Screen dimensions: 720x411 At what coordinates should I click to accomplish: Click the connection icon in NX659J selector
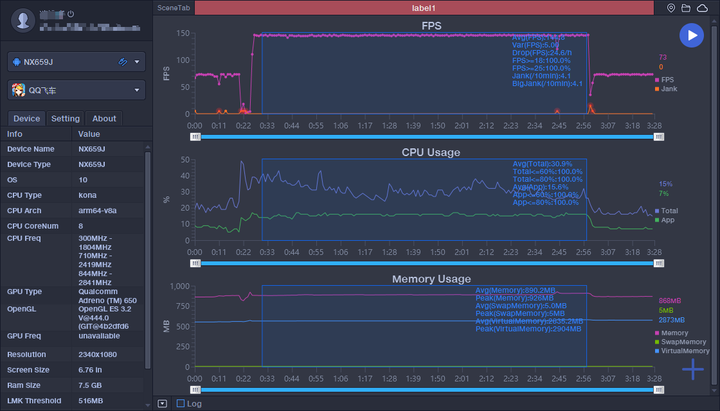click(122, 62)
